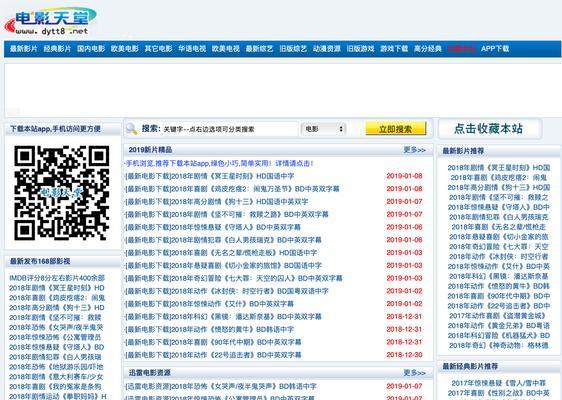Open the 旧版游戏 nav item
Viewport: 562px width, 400px height.
pos(361,49)
